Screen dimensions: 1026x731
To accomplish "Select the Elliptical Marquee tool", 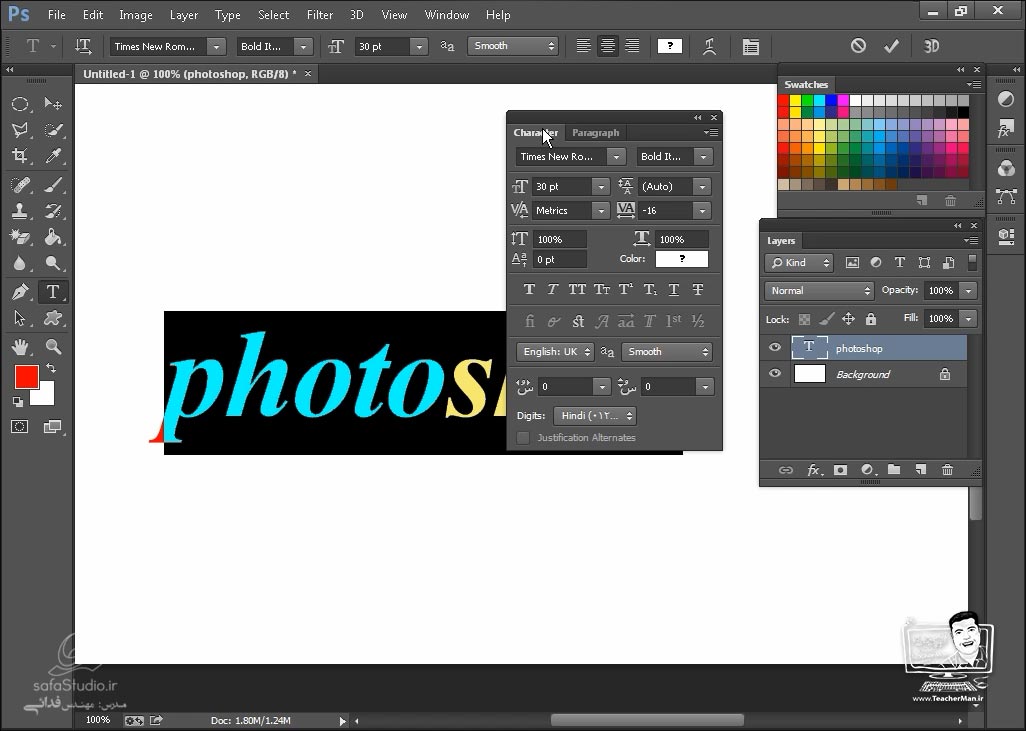I will tap(20, 104).
